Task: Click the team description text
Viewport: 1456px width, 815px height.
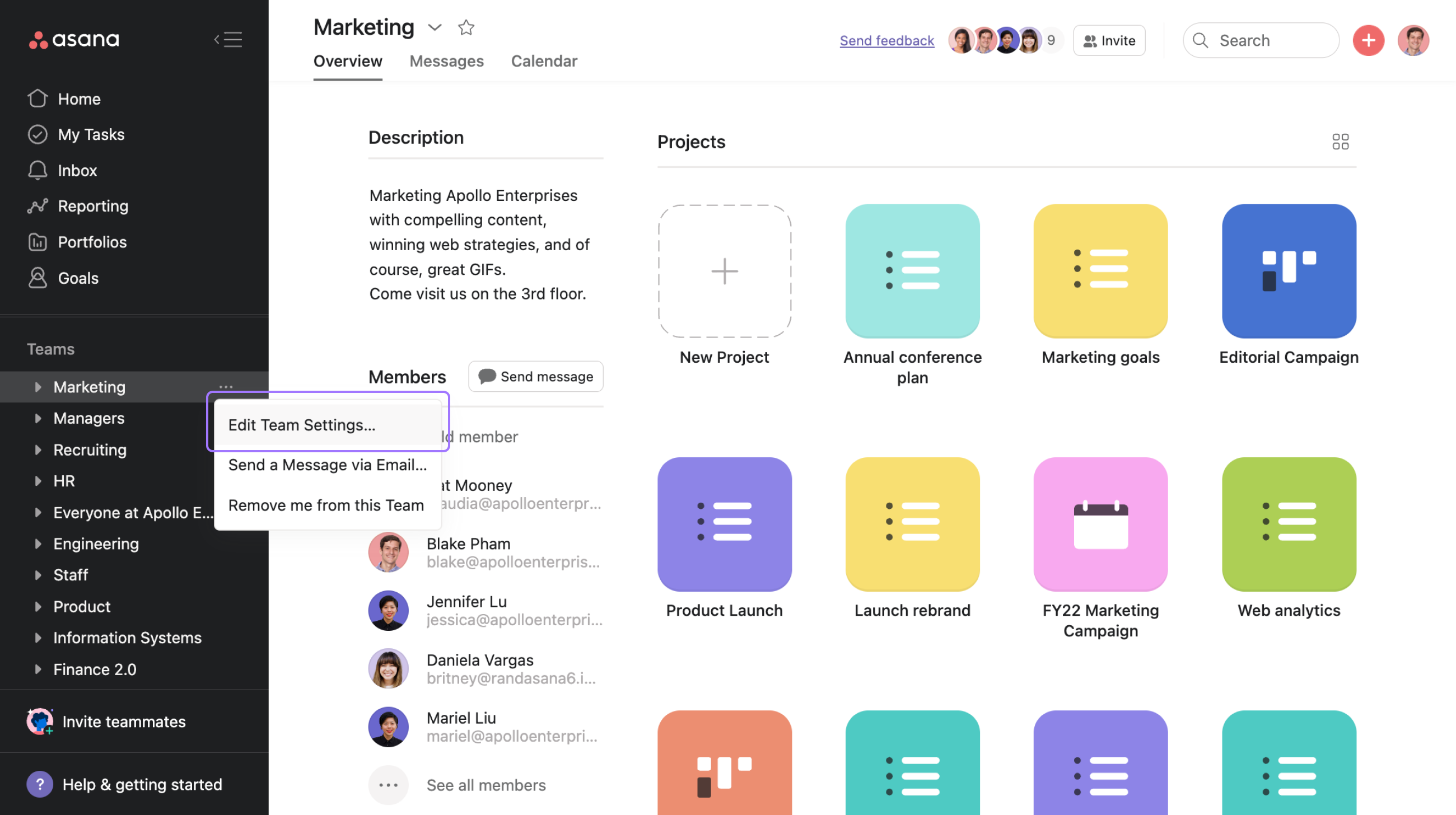Action: (x=479, y=245)
